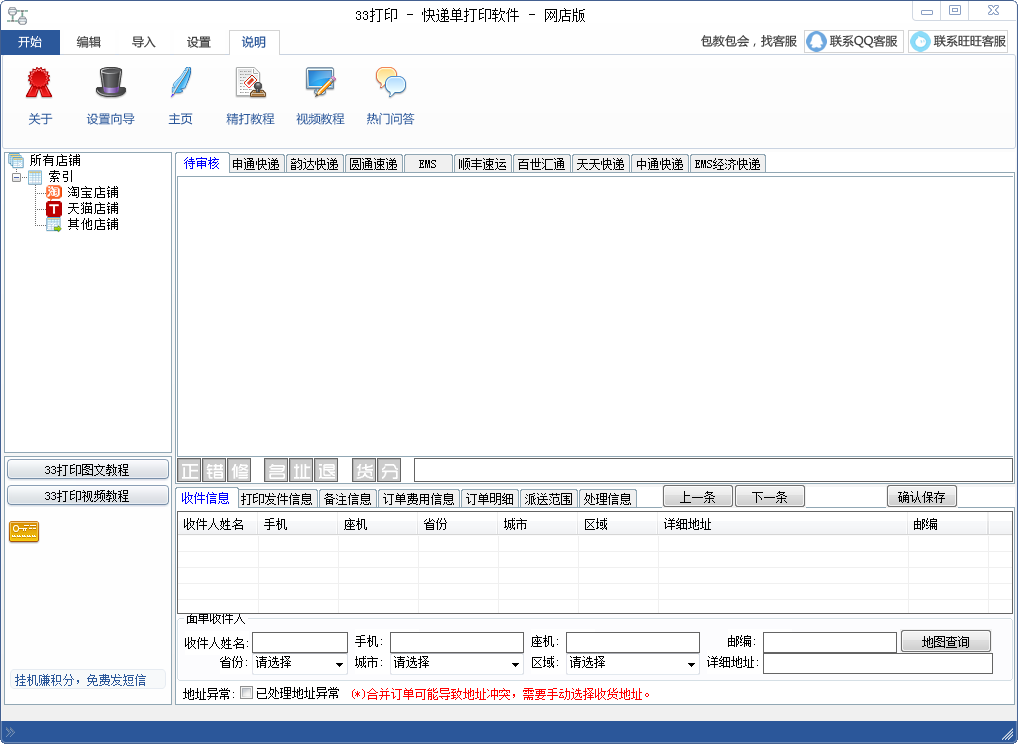Viewport: 1018px width, 744px height.
Task: Open the 城市 city dropdown
Action: tap(514, 663)
